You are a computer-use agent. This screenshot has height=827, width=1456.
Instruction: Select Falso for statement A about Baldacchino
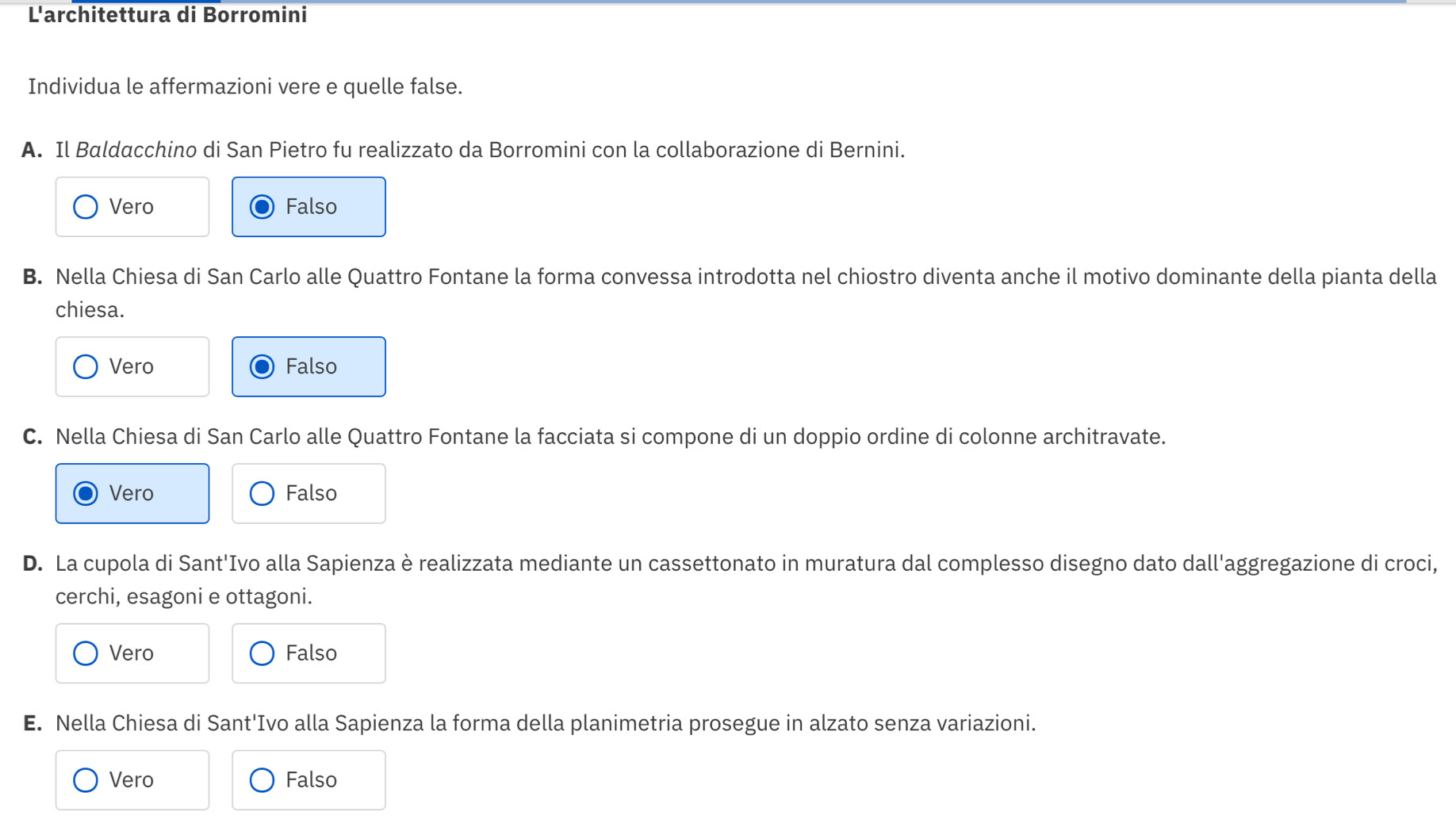[x=308, y=207]
